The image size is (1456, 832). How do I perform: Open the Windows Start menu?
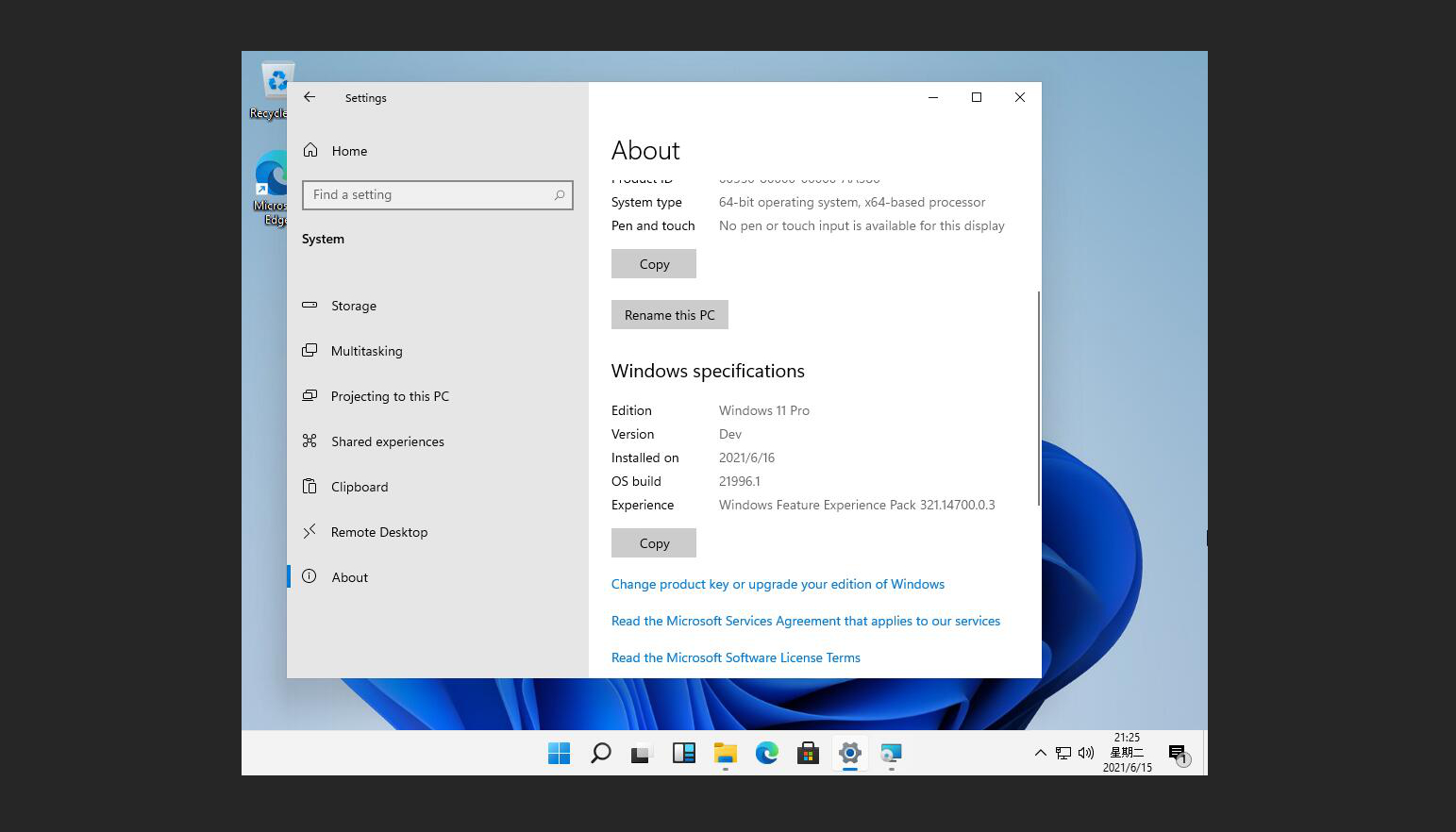coord(559,753)
